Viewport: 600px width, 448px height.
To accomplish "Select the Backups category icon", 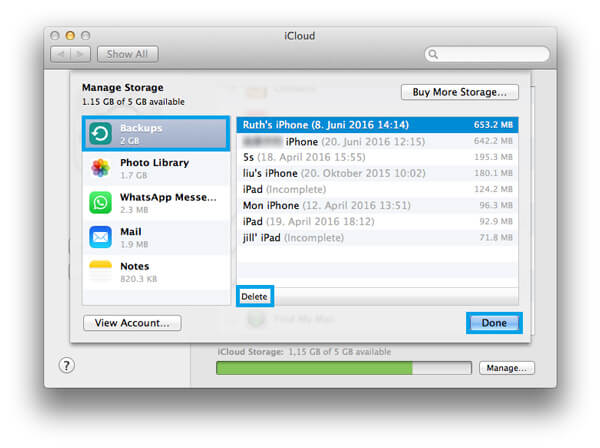I will pos(100,134).
